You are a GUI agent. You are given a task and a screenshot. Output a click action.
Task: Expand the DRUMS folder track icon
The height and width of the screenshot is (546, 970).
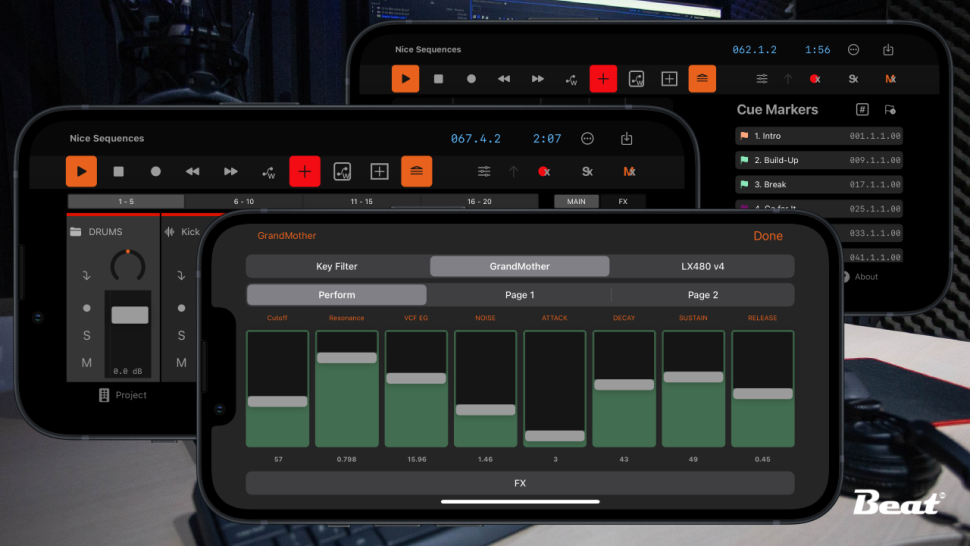point(76,232)
